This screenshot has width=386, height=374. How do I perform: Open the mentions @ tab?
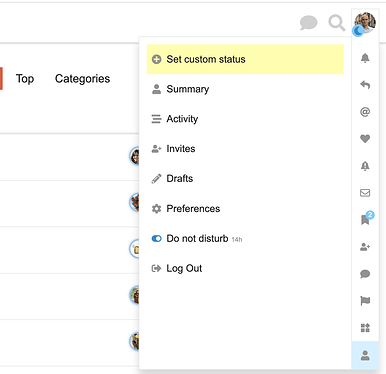coord(365,112)
